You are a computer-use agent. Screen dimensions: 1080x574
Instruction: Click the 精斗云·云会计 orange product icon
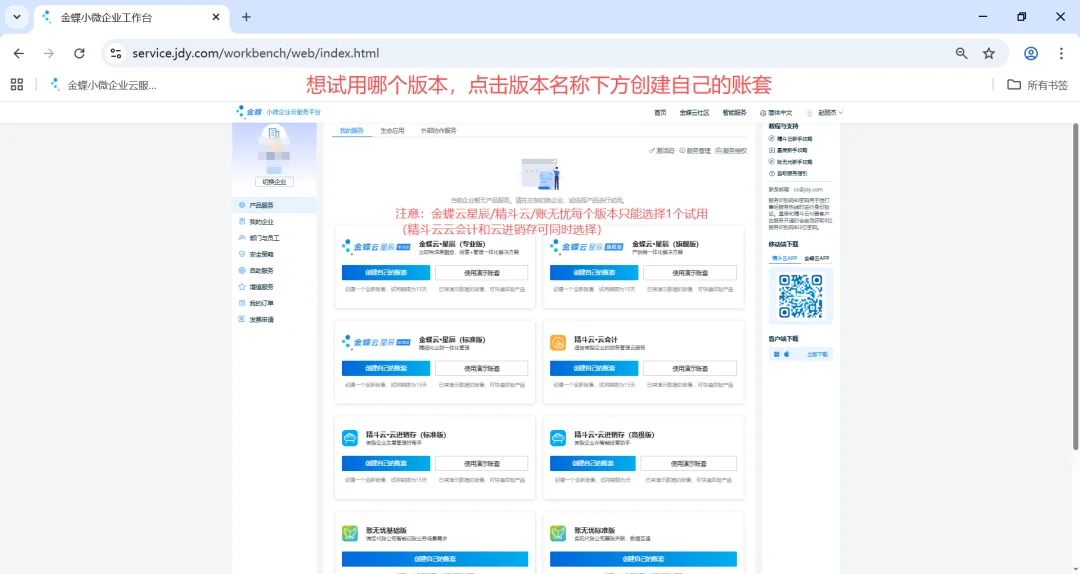coord(558,342)
